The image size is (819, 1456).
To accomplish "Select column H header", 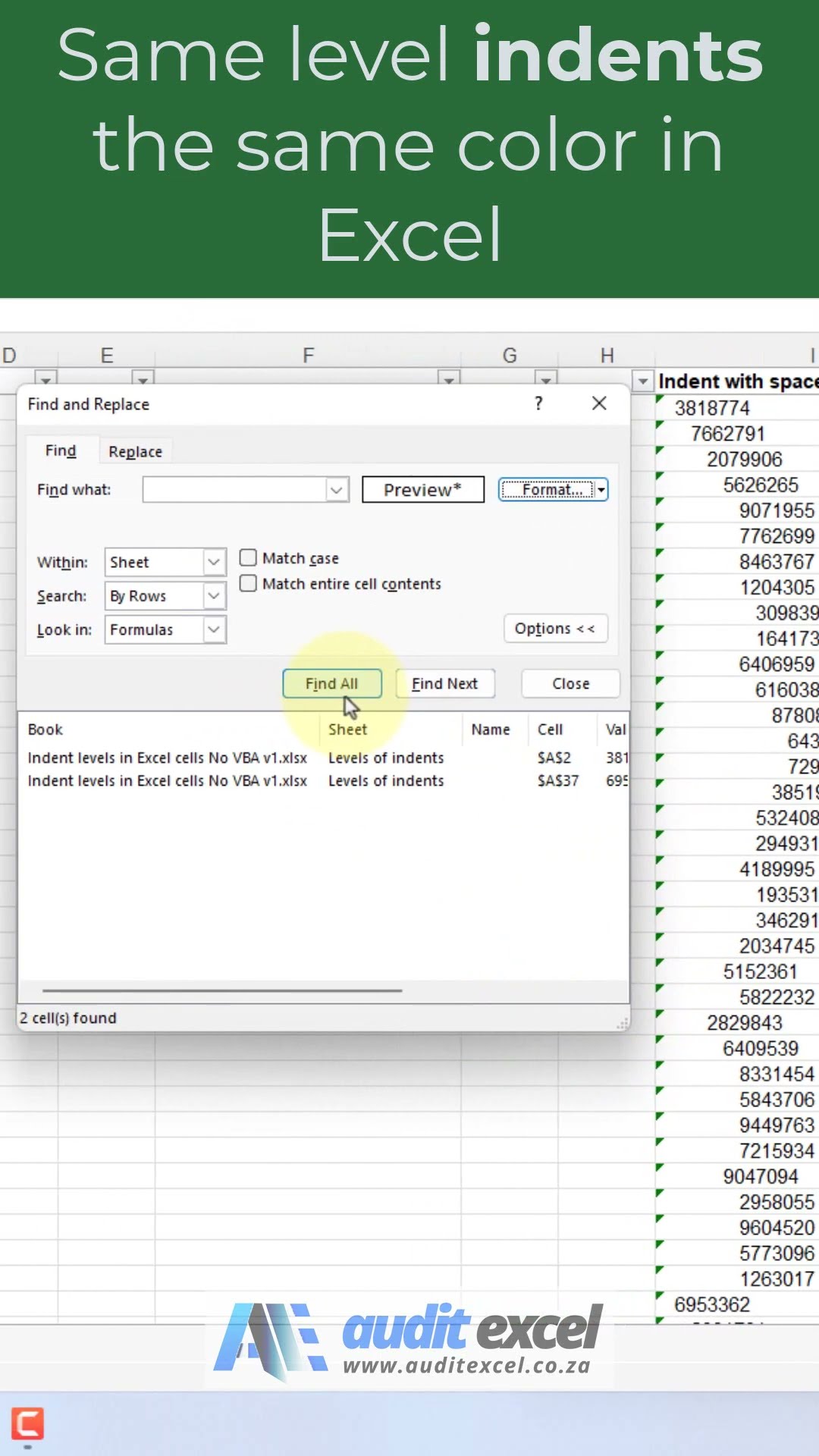I will [x=607, y=355].
